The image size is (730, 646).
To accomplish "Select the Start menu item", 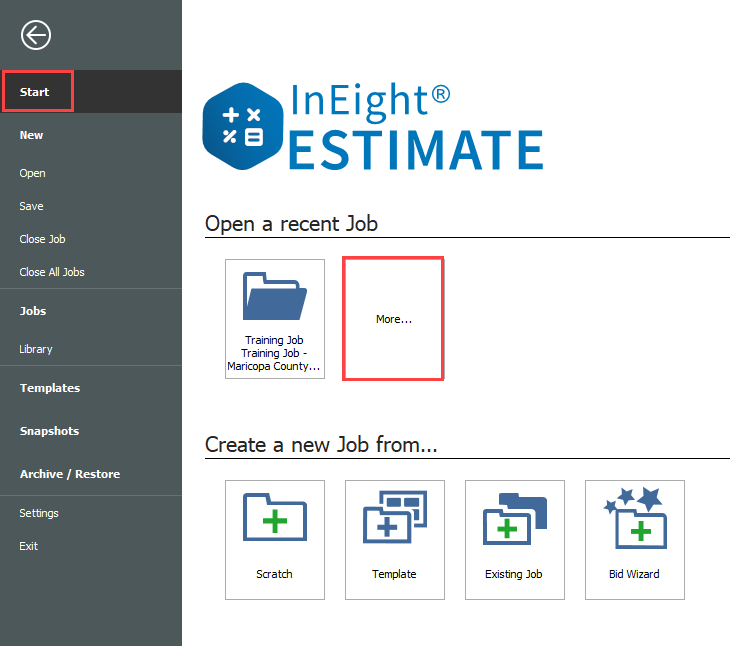I will click(x=35, y=92).
